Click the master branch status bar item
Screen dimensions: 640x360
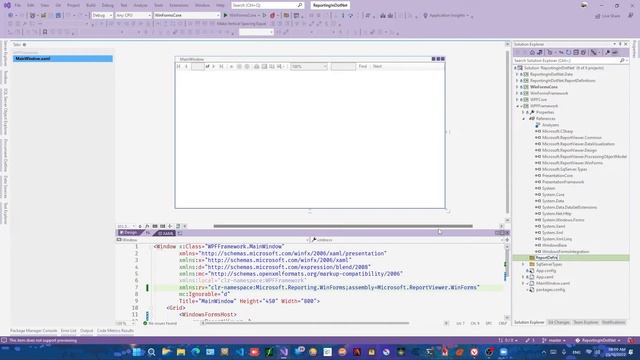[x=553, y=340]
